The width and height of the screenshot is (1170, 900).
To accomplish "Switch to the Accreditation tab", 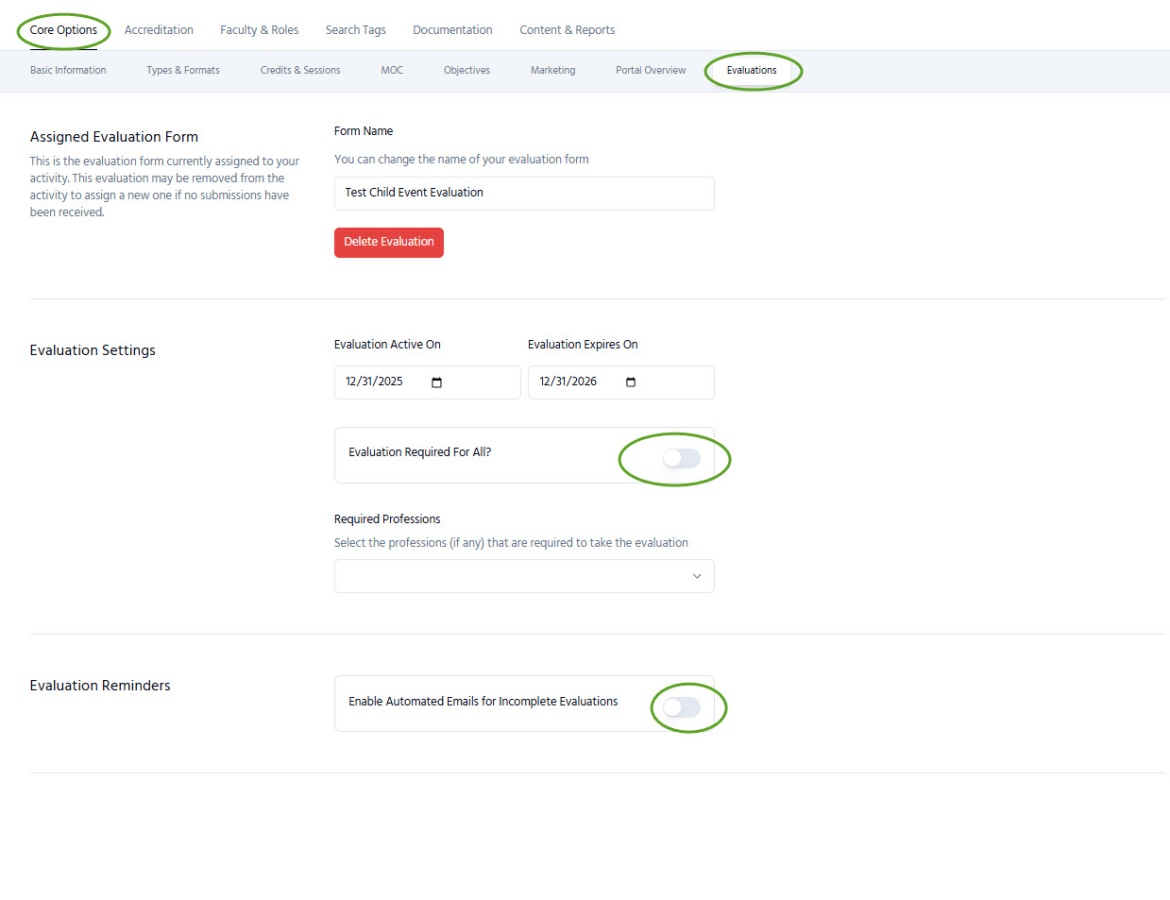I will (159, 30).
